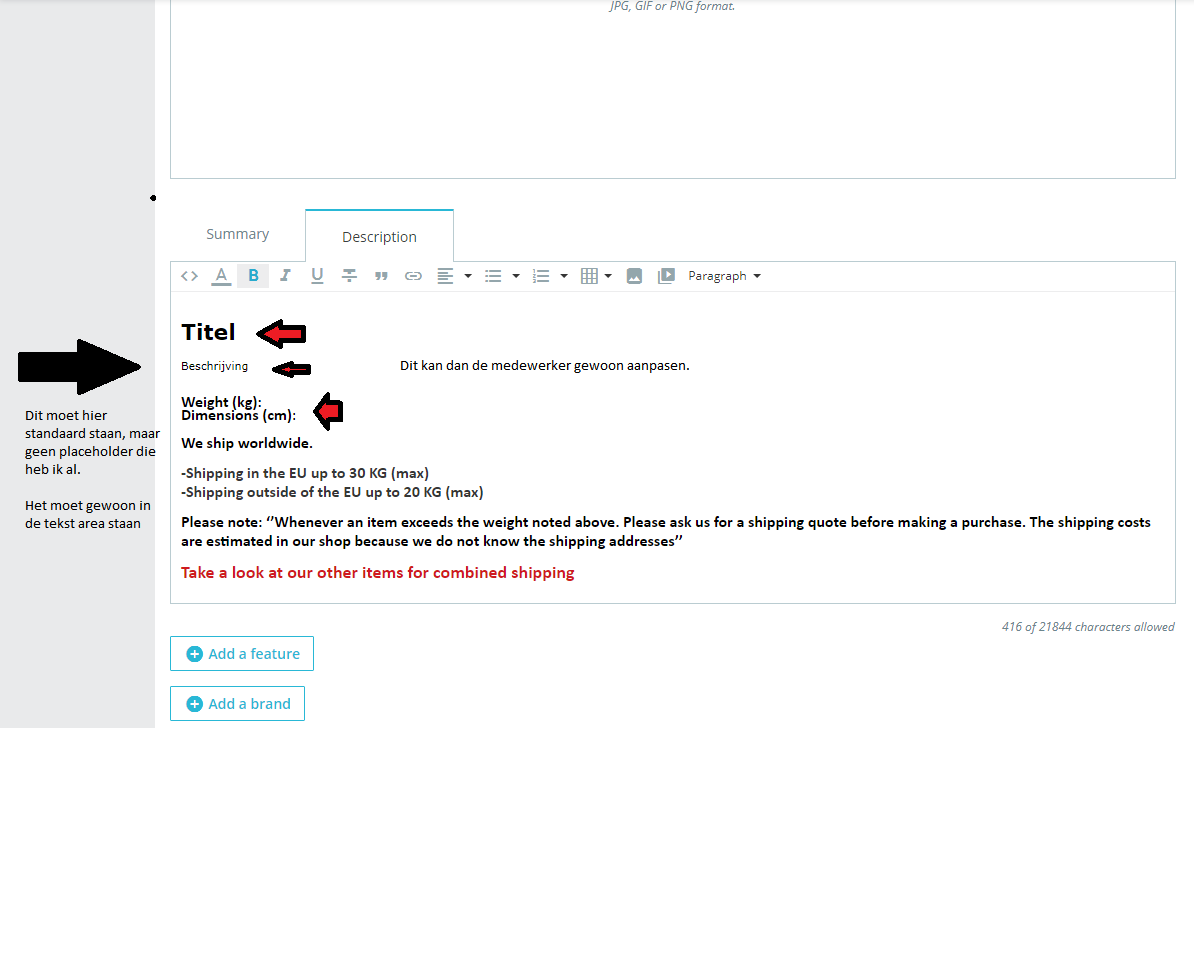
Task: Click the image upload area above the tabs
Action: click(x=672, y=89)
